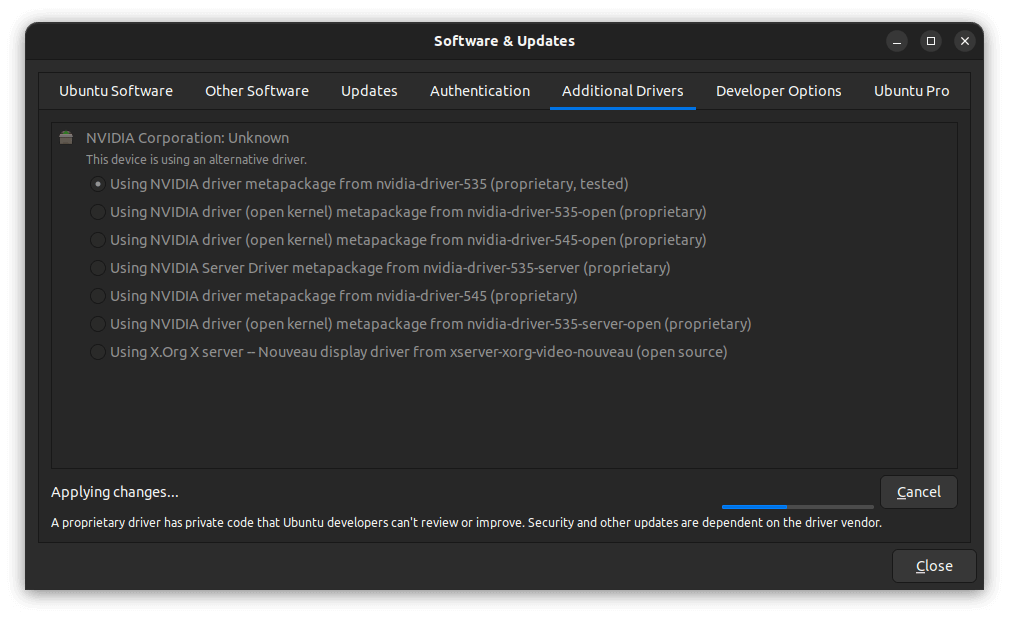The height and width of the screenshot is (618, 1009).
Task: Click the NVIDIA Corporation device icon
Action: [x=66, y=138]
